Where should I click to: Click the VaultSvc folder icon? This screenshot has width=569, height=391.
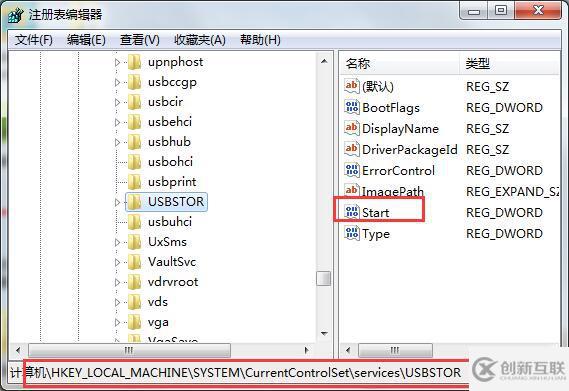[134, 262]
